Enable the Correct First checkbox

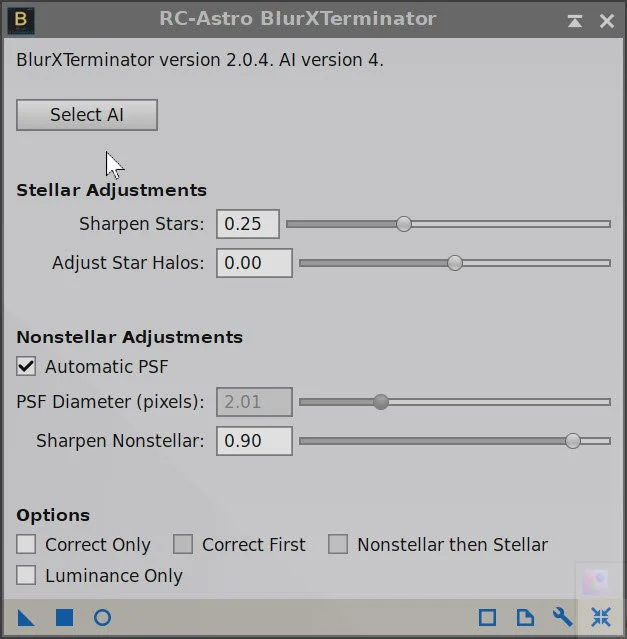[183, 544]
